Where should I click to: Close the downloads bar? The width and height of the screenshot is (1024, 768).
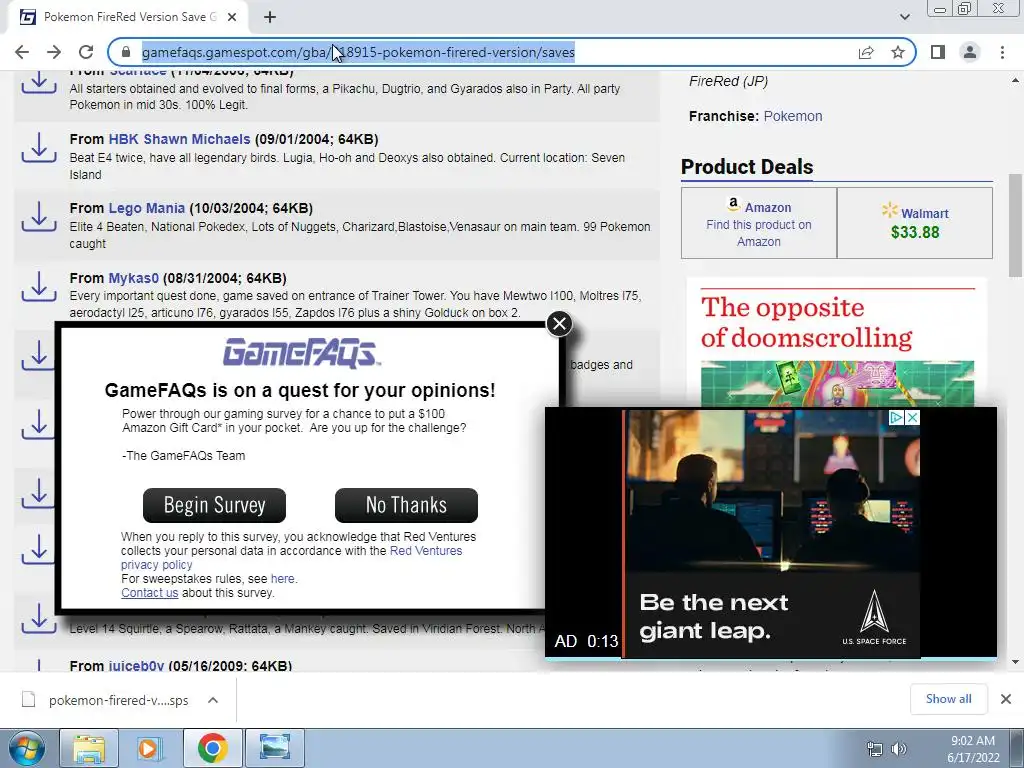click(1006, 699)
